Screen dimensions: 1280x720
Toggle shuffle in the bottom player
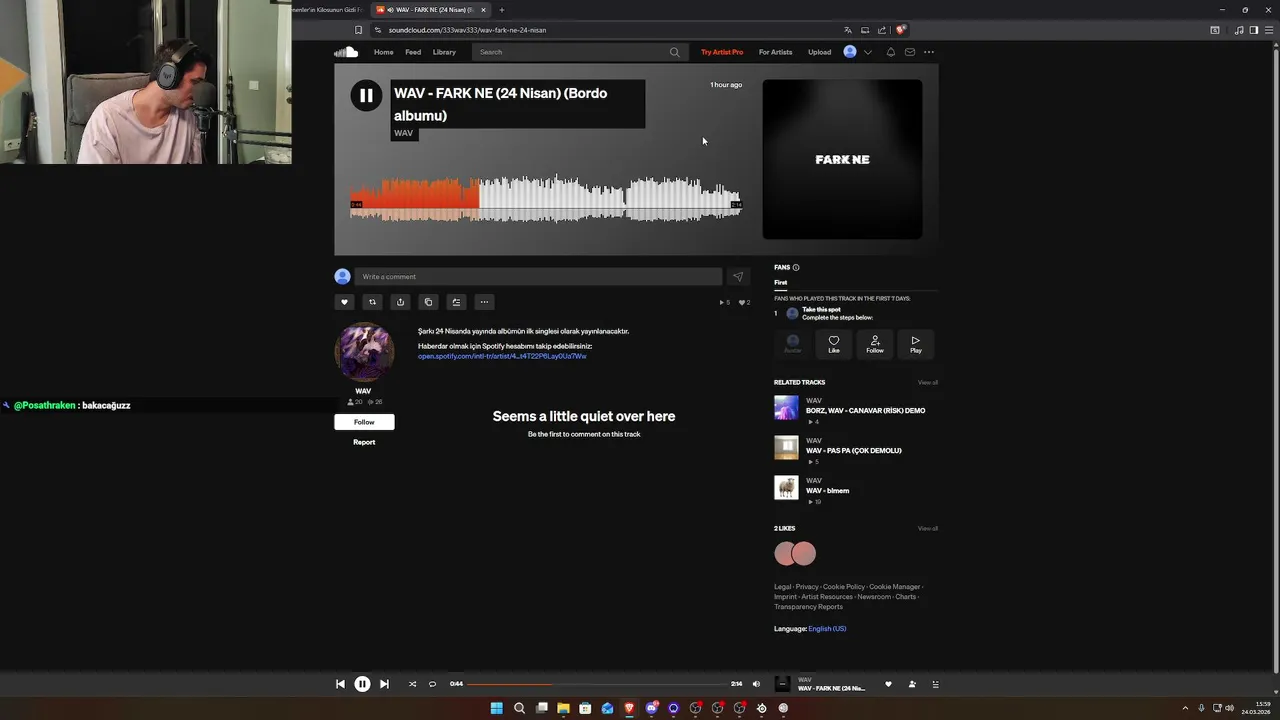tap(412, 684)
